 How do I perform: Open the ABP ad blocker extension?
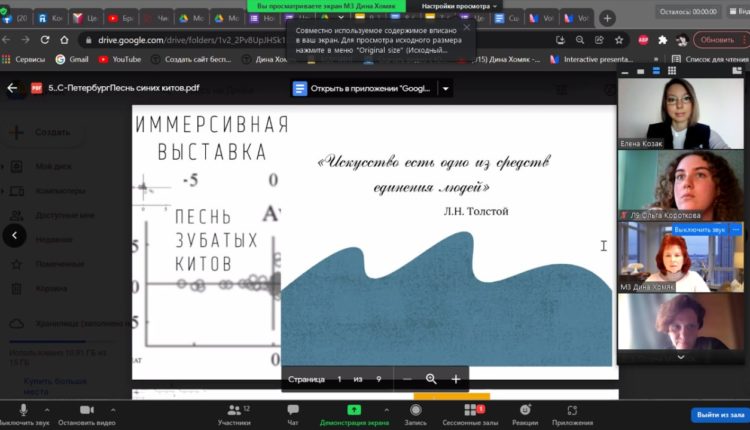[x=643, y=40]
